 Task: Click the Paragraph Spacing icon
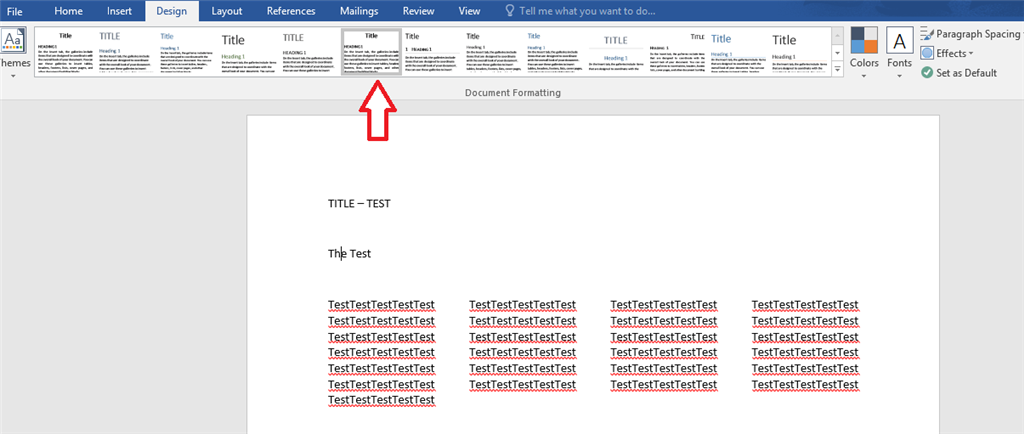pos(927,34)
